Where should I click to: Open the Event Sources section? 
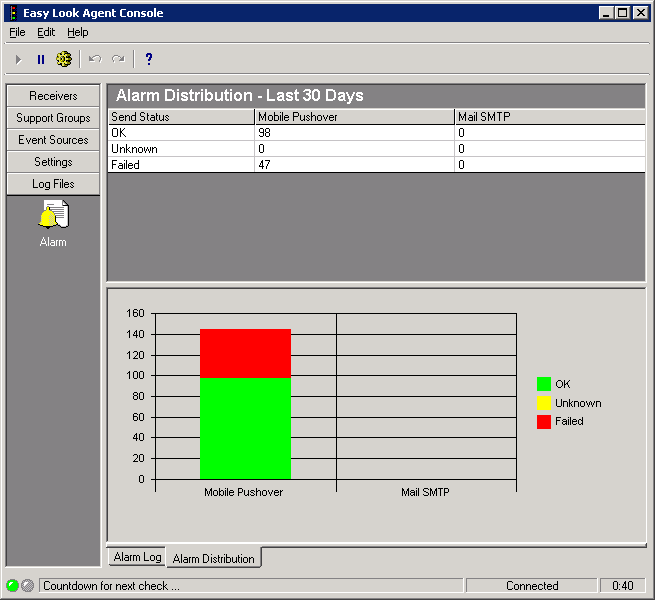click(53, 140)
